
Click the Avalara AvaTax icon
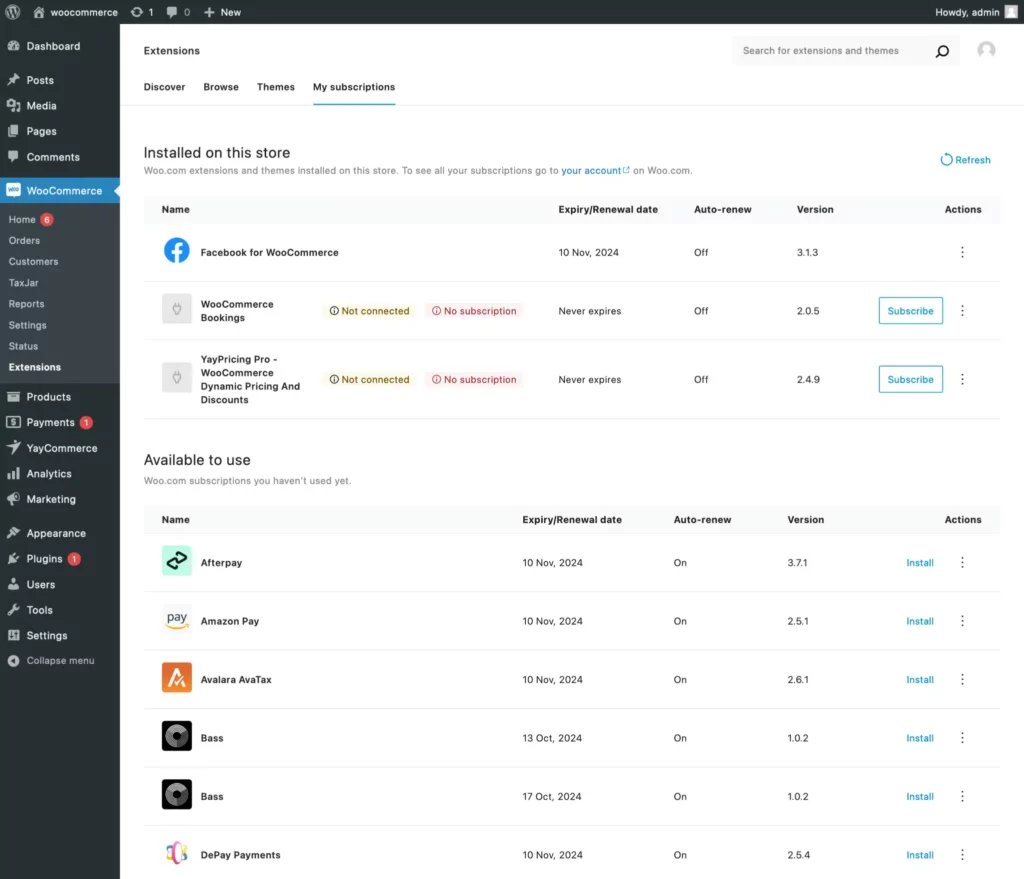[x=177, y=678]
